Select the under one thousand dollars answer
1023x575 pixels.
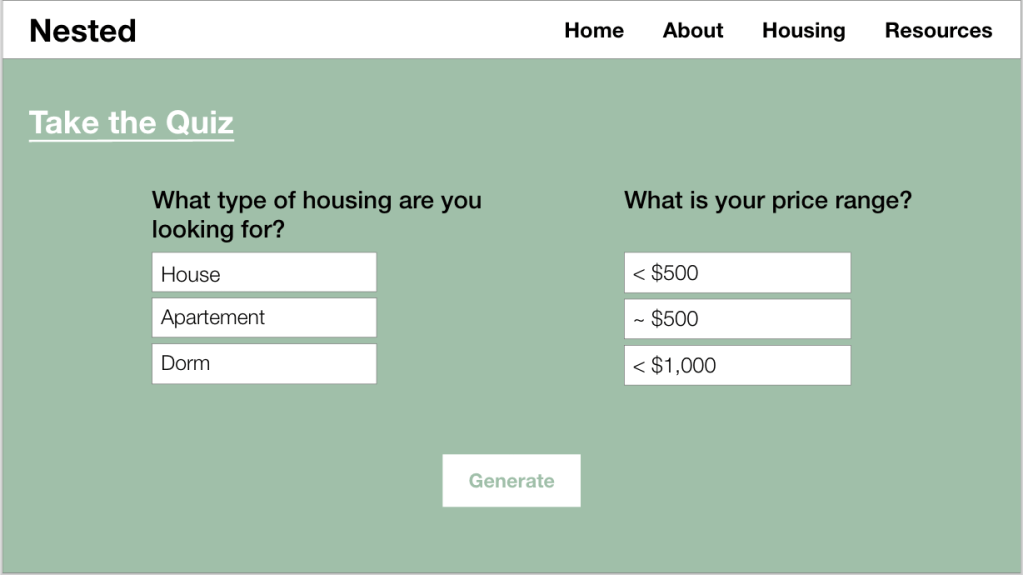pyautogui.click(x=737, y=365)
